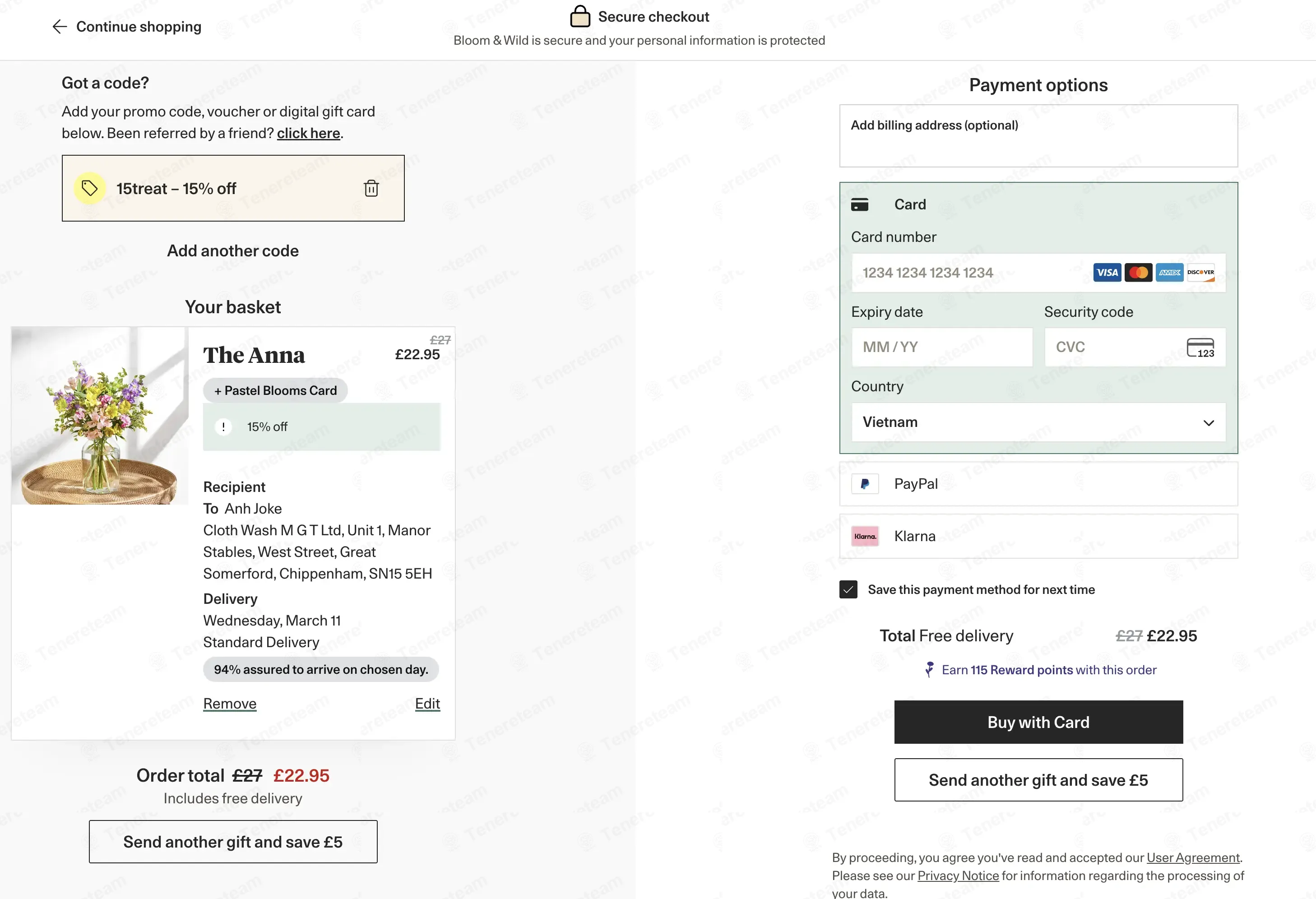Click the back arrow beside Continue shopping
The image size is (1316, 899).
(x=60, y=27)
